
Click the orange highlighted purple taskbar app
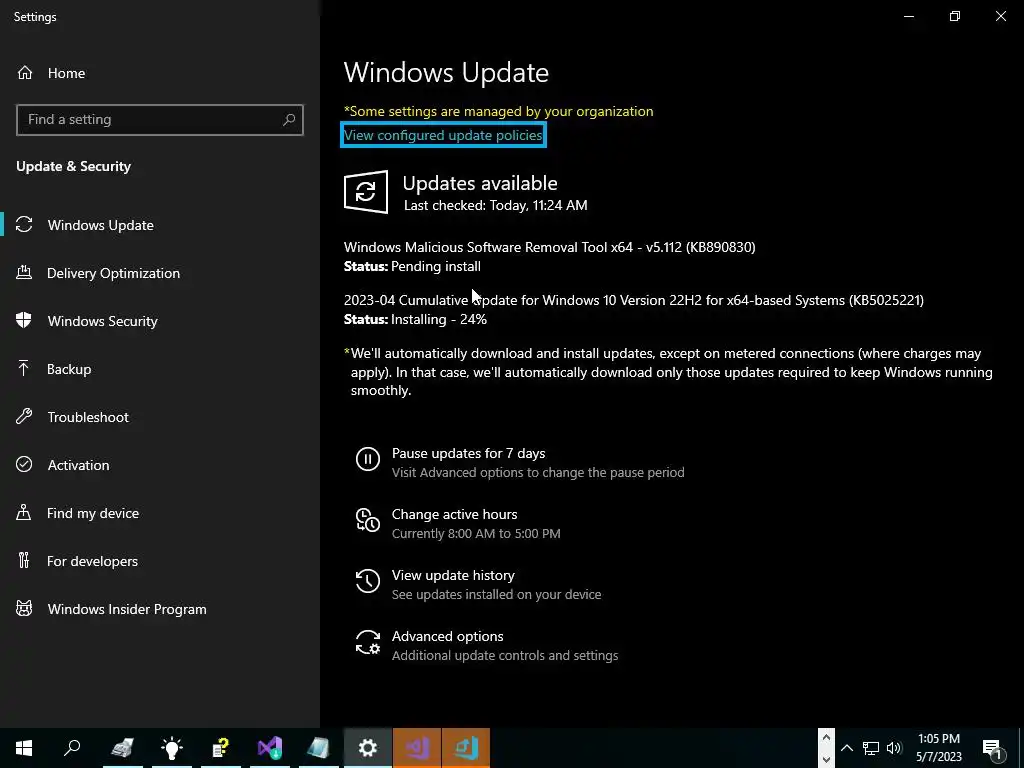coord(417,748)
